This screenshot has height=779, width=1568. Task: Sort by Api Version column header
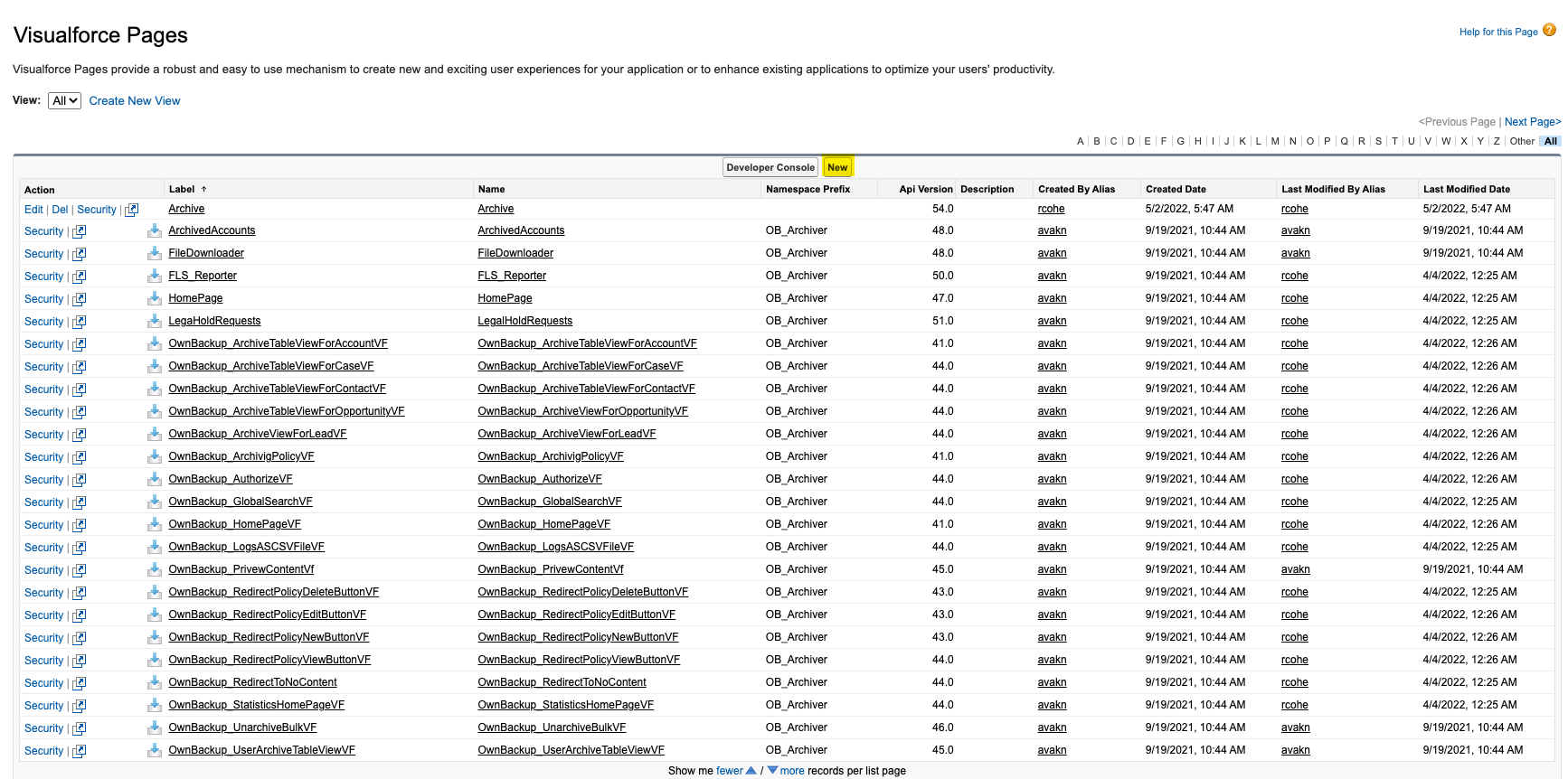tap(926, 189)
